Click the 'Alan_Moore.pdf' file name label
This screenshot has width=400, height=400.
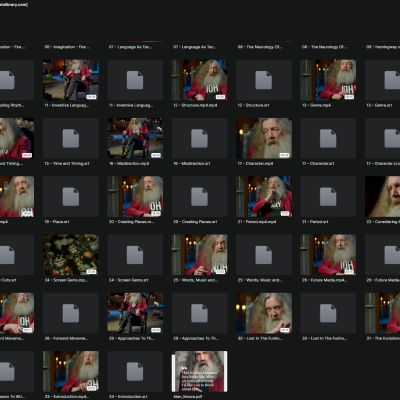pyautogui.click(x=187, y=397)
